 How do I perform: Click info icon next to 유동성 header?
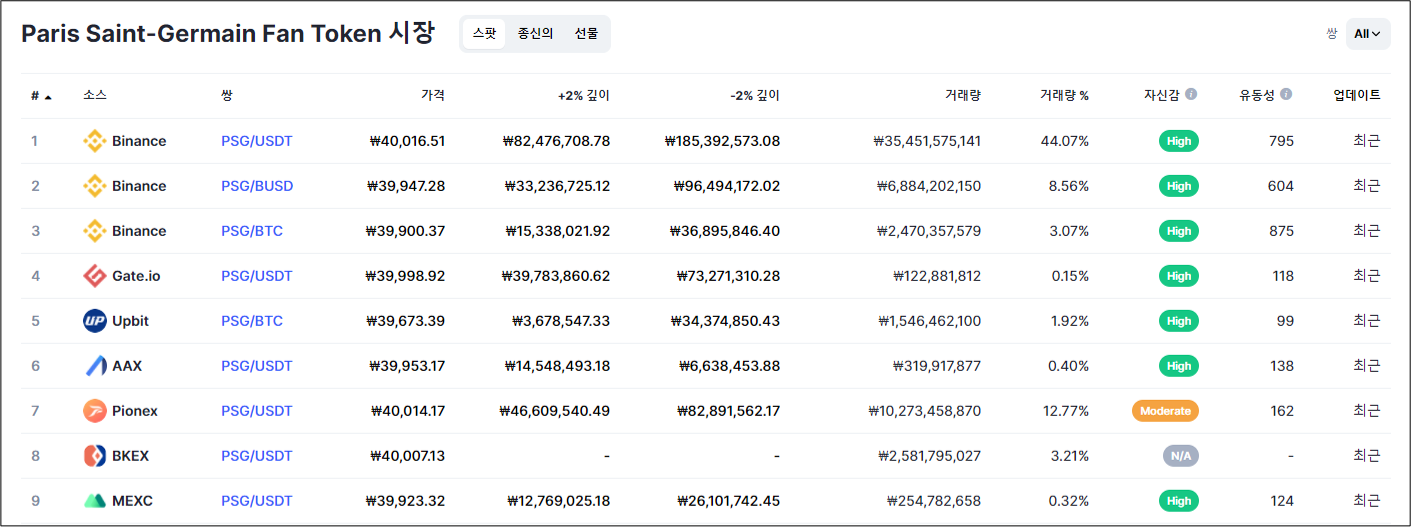pos(1286,95)
